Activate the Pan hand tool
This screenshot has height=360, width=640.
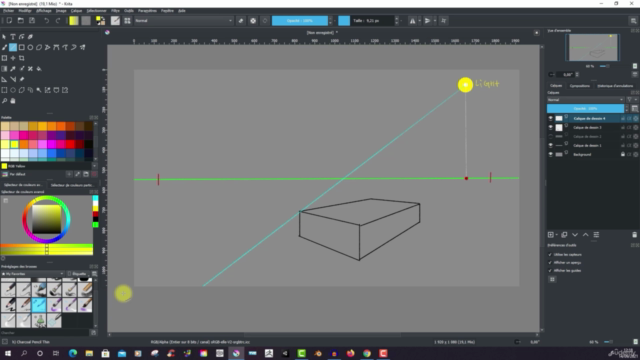coord(13,100)
